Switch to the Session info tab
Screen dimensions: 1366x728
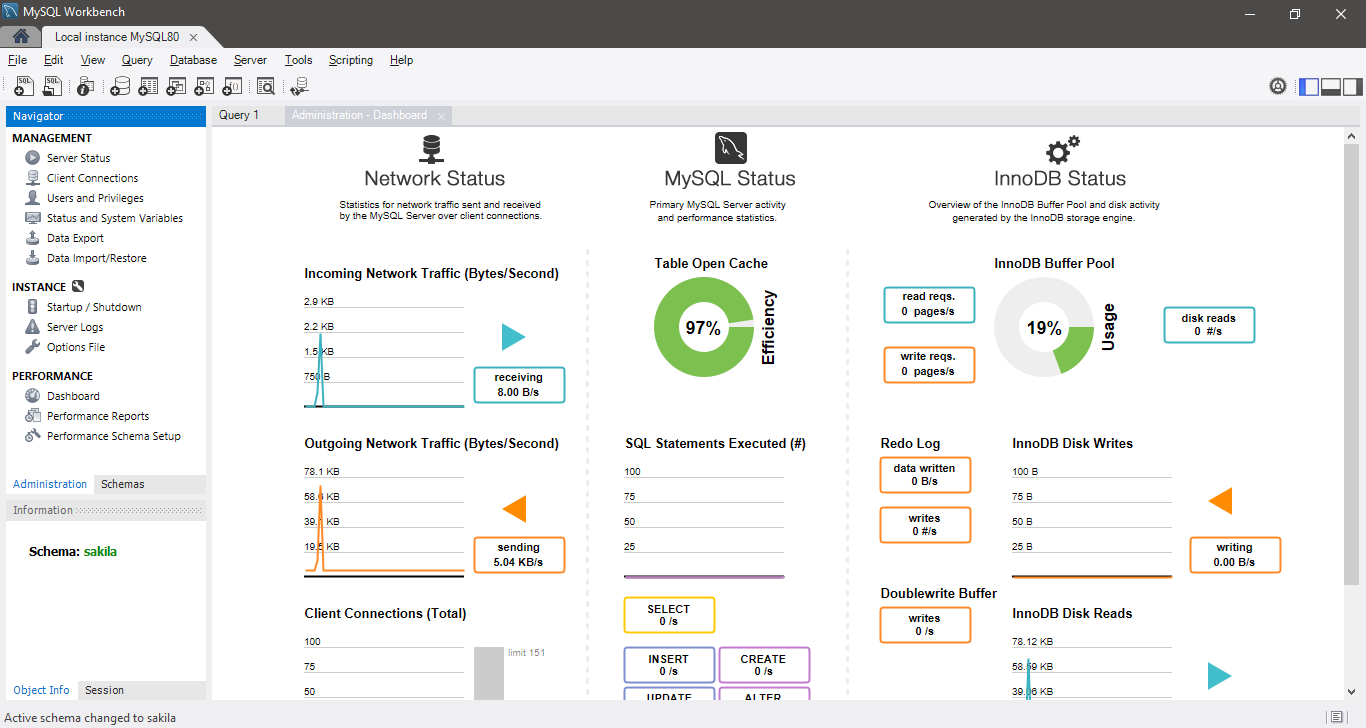click(105, 690)
